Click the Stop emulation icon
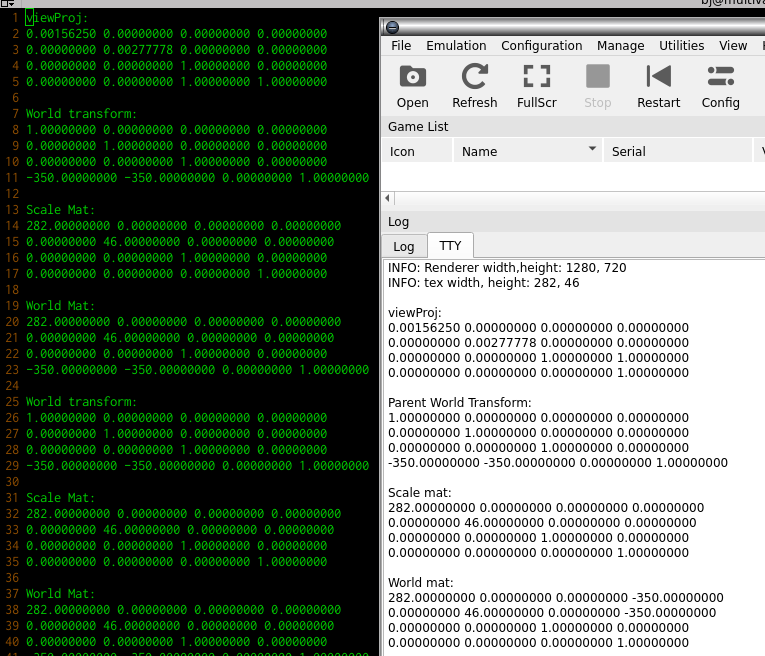The width and height of the screenshot is (765, 656). [x=597, y=78]
